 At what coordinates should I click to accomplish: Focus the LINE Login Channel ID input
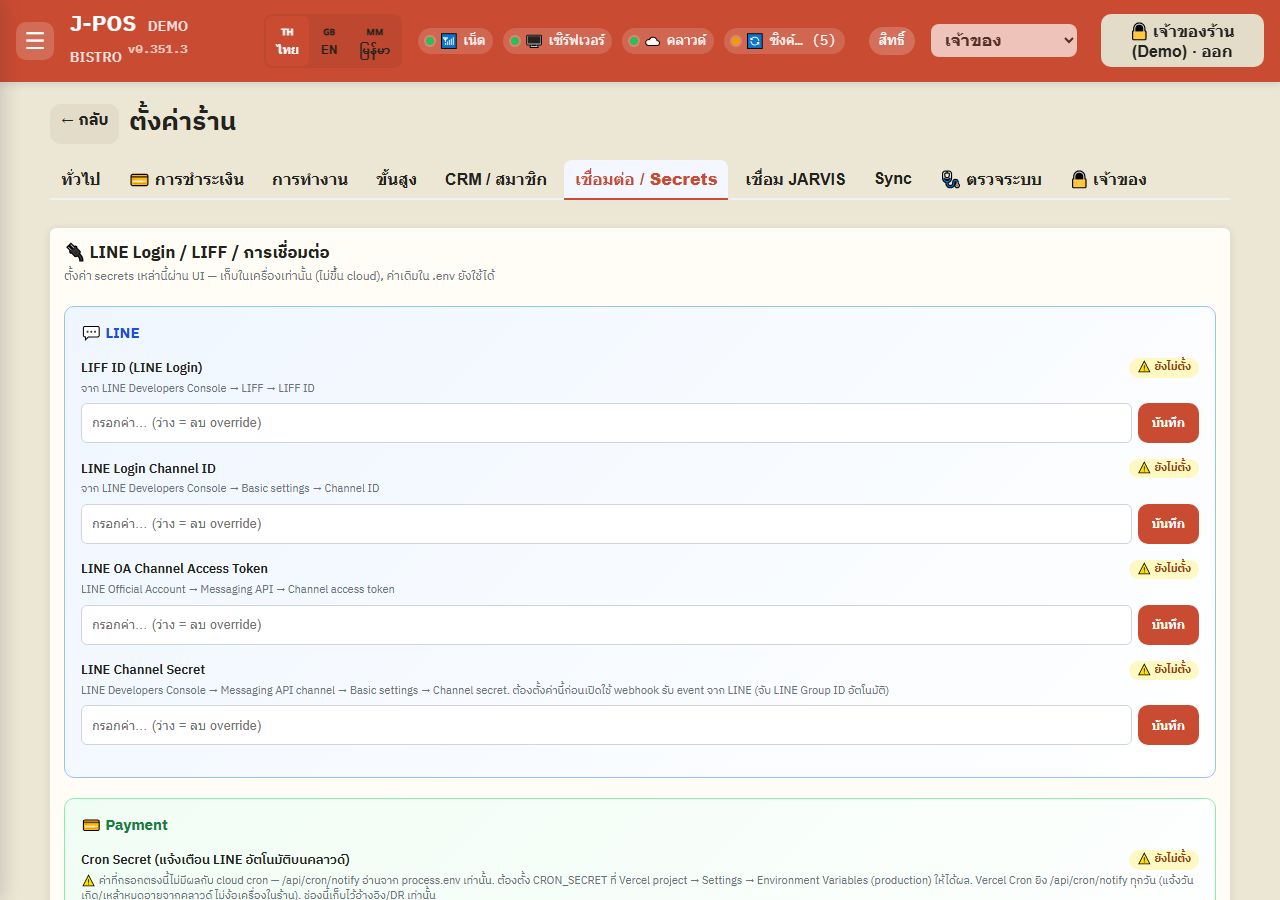[606, 524]
